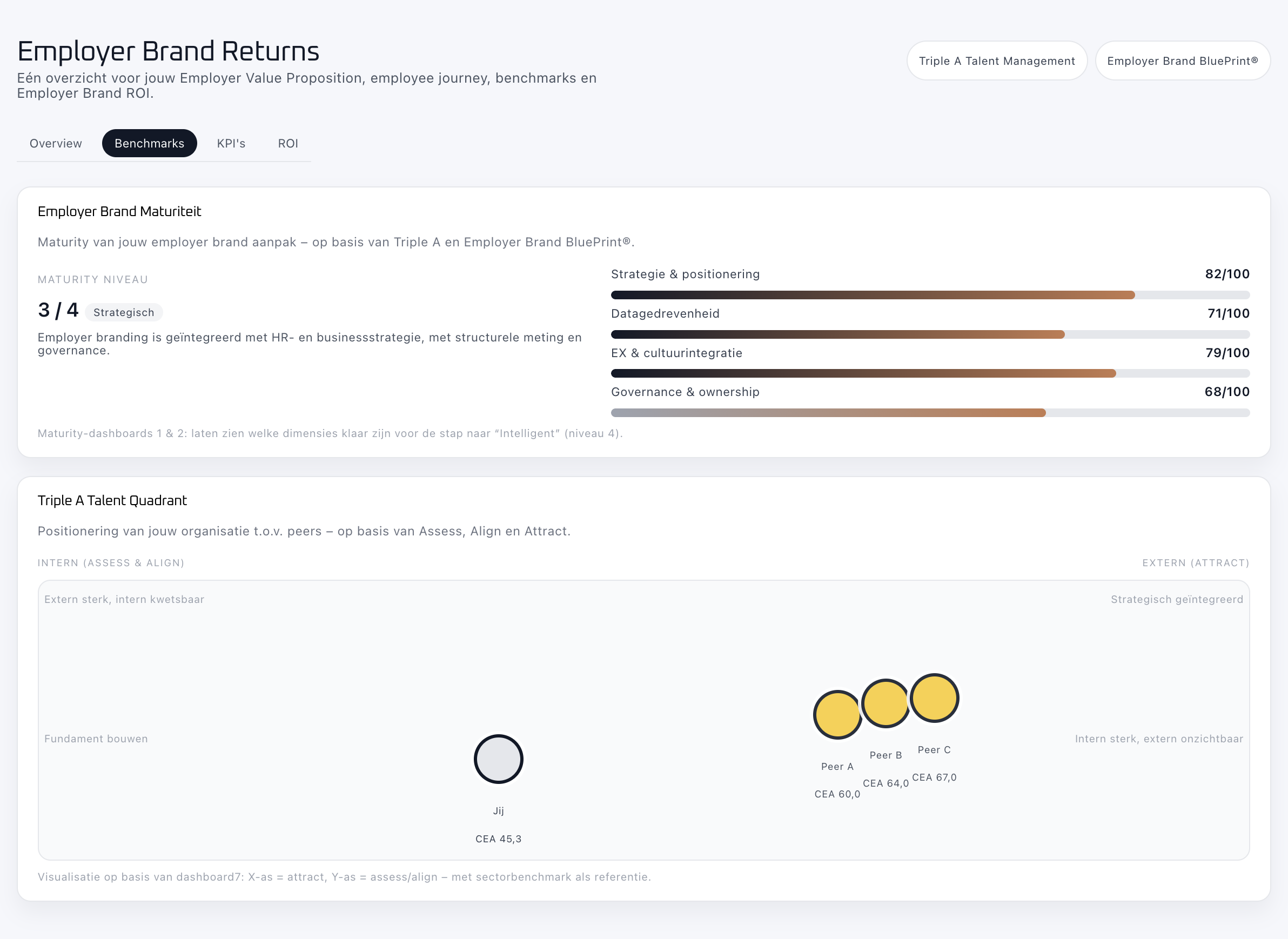Click the EX & cultuurintegratie progress bar

point(930,373)
